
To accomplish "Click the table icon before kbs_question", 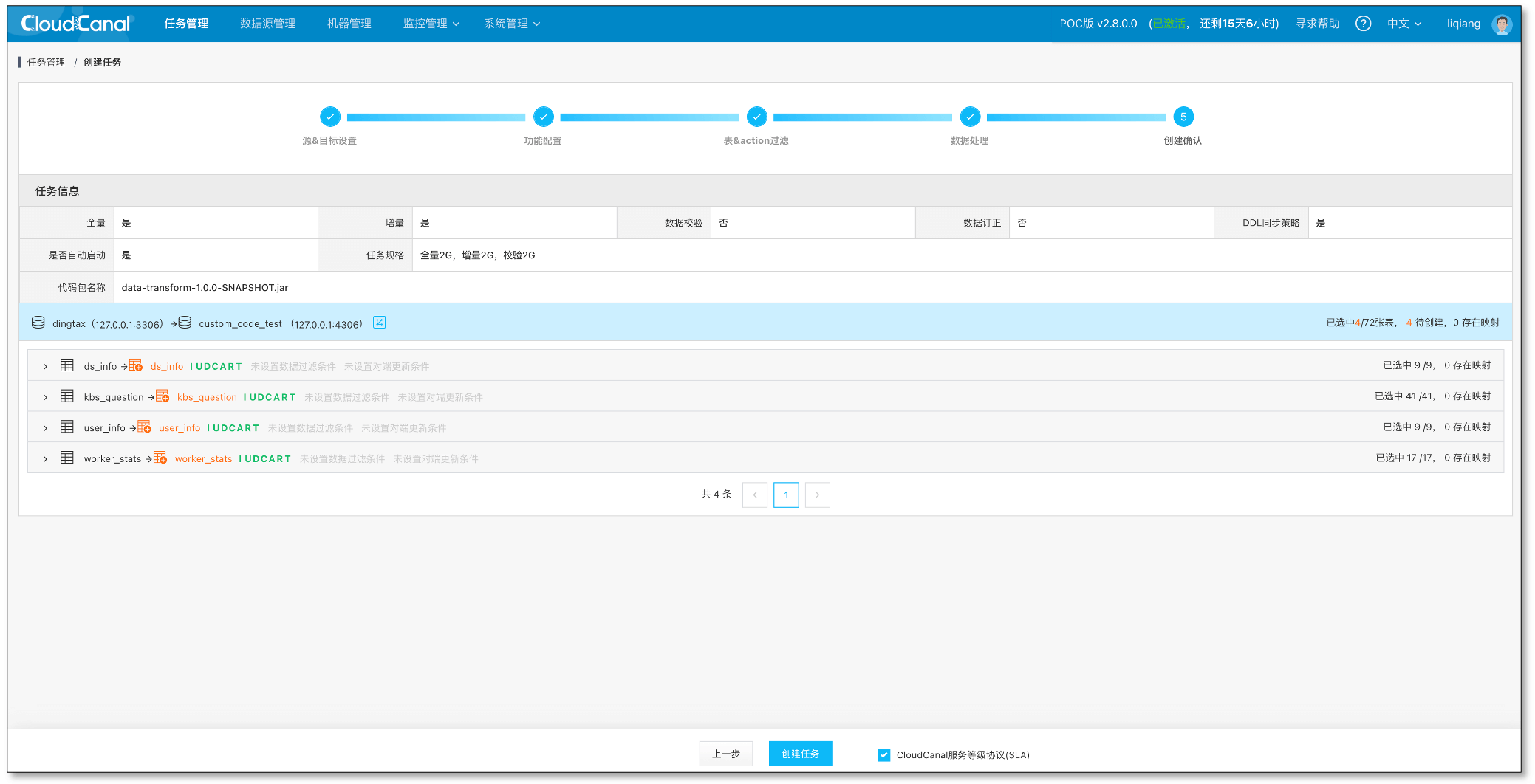I will coord(66,396).
